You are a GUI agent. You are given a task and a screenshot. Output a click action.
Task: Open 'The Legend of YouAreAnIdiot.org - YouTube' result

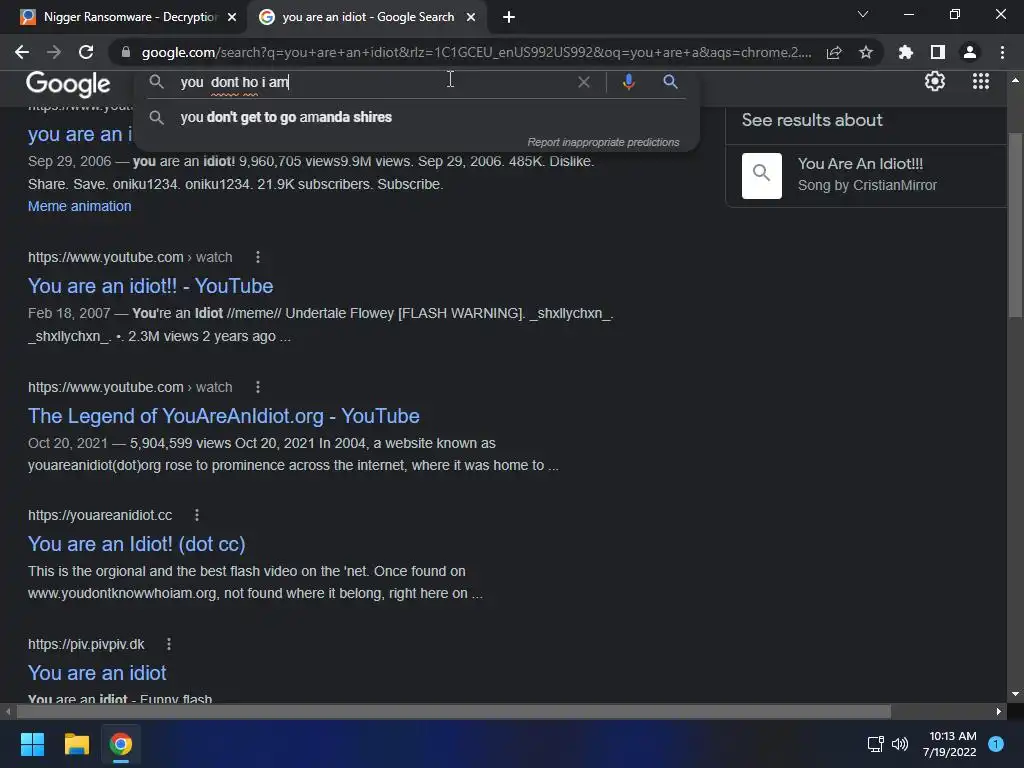[x=223, y=416]
